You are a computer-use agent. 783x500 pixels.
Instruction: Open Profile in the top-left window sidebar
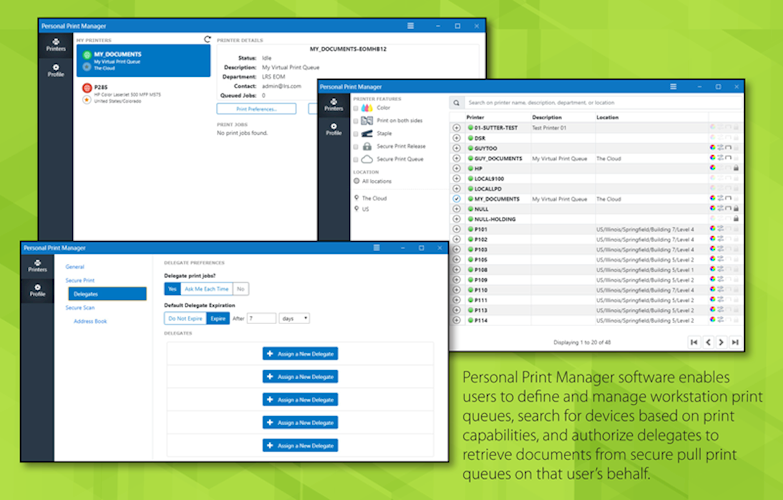click(x=56, y=70)
